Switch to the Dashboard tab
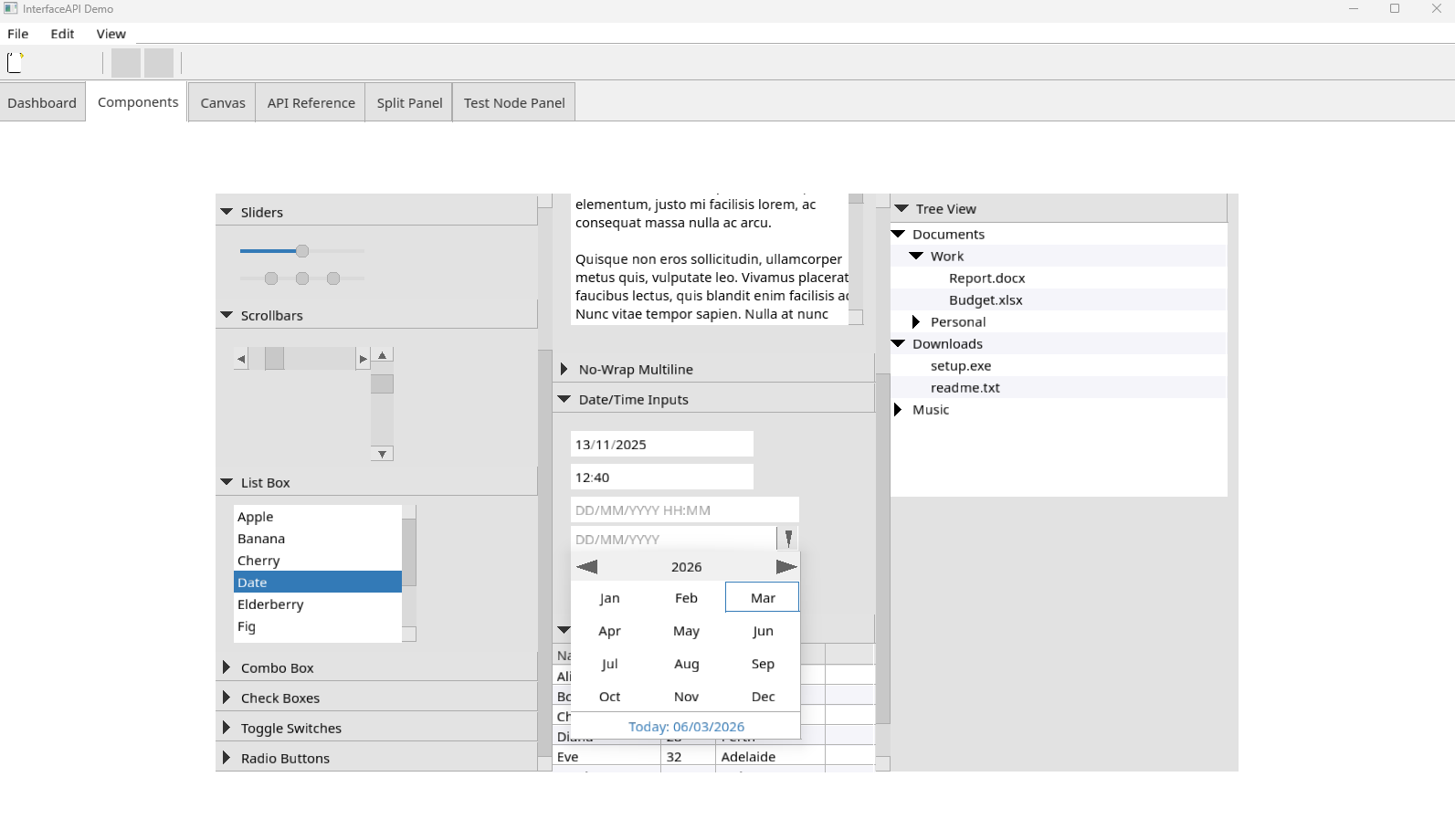The width and height of the screenshot is (1455, 840). pos(42,102)
